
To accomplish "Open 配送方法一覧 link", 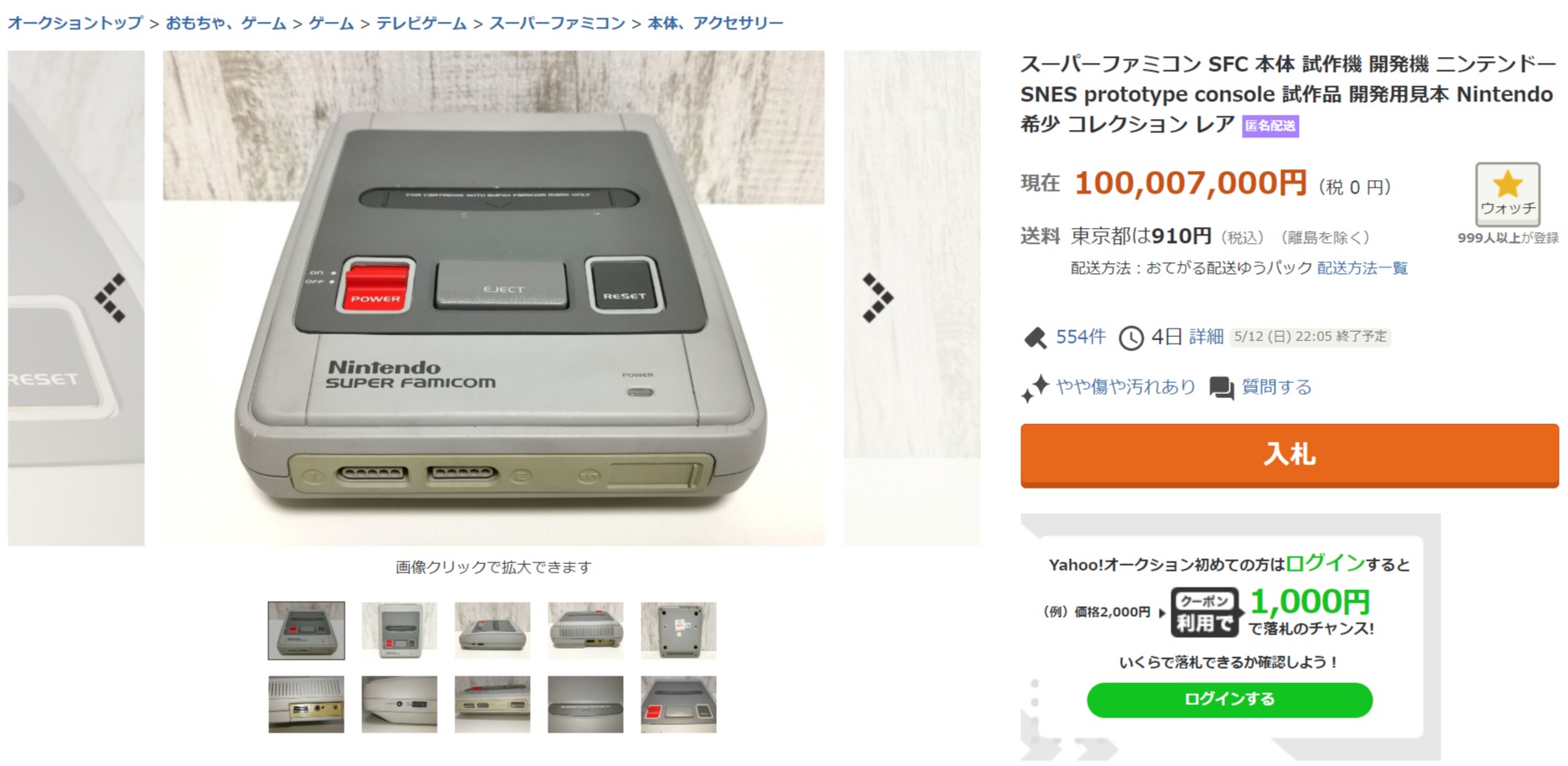I will pyautogui.click(x=1363, y=268).
